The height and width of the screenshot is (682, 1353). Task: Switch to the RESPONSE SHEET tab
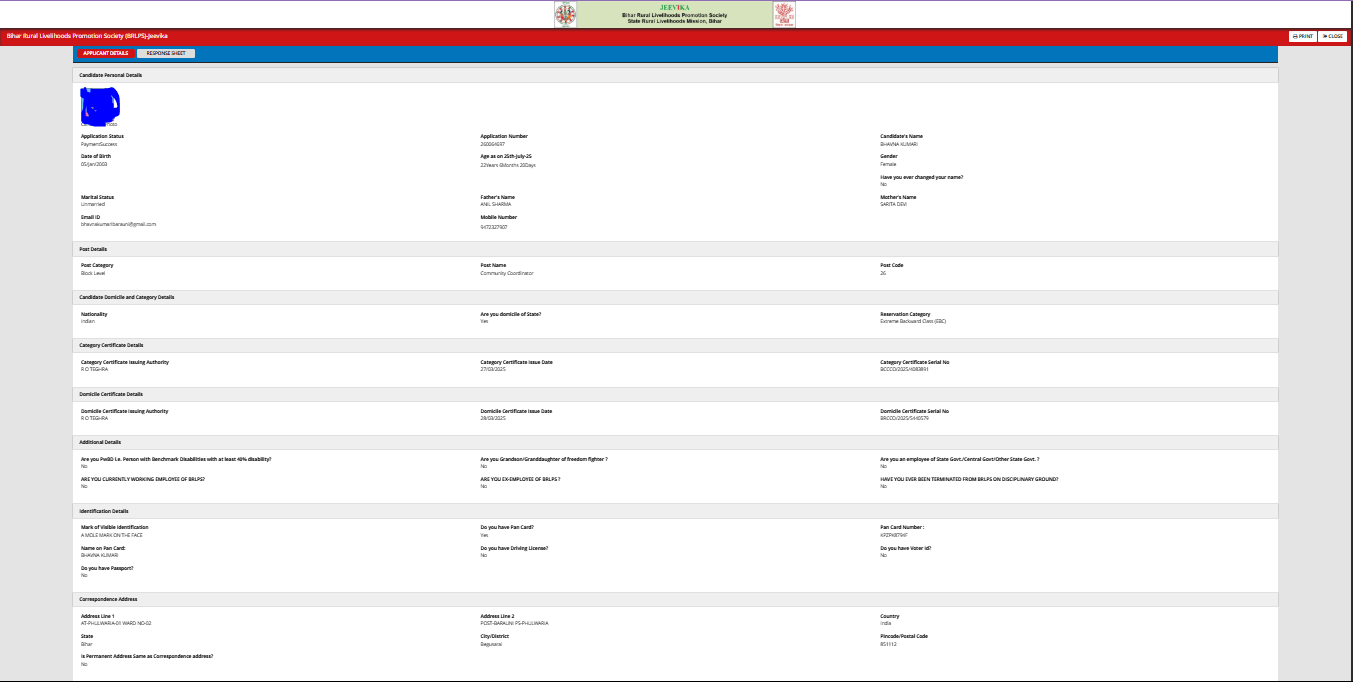(167, 53)
